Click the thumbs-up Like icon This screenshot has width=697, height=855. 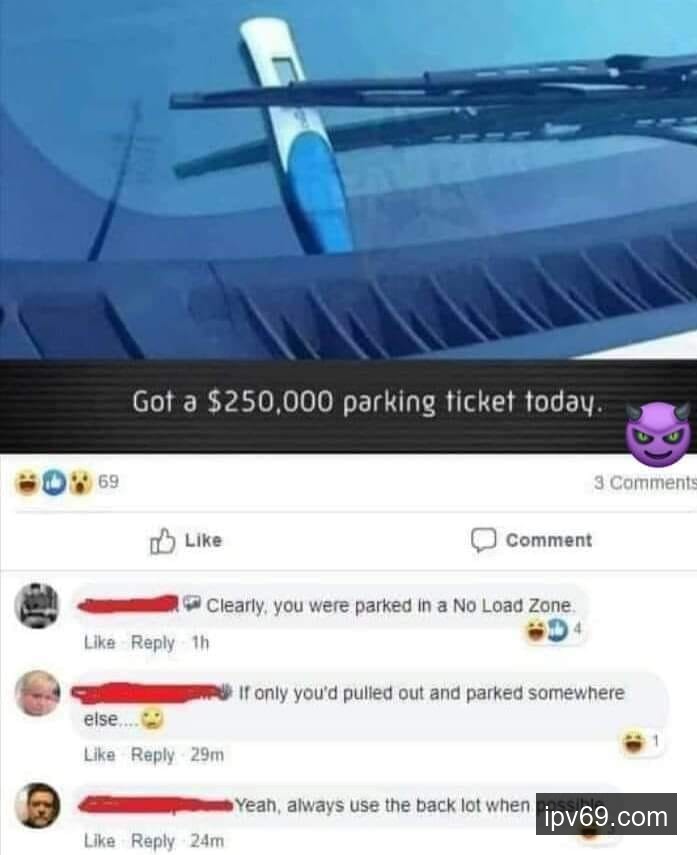(x=163, y=541)
